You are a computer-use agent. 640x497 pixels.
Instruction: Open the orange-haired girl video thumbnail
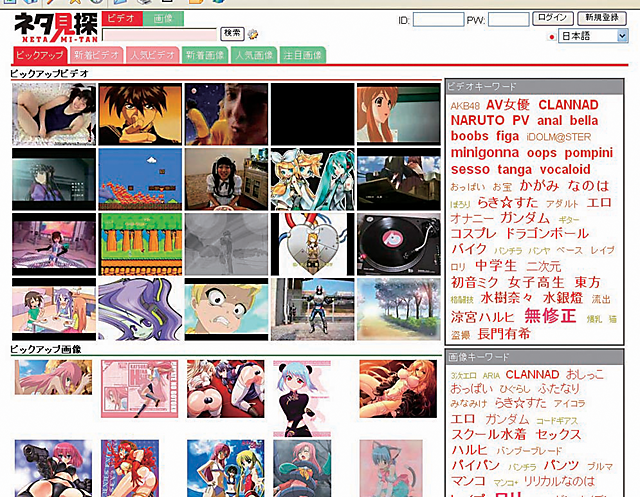click(x=399, y=114)
